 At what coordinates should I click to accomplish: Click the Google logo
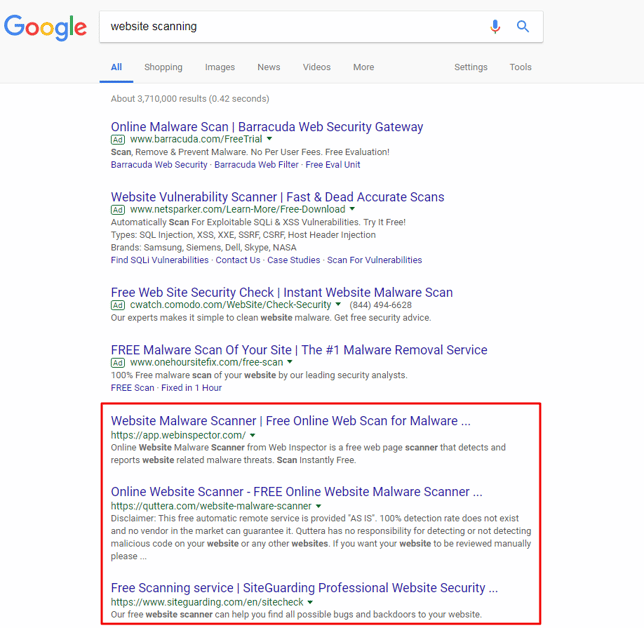[x=45, y=28]
